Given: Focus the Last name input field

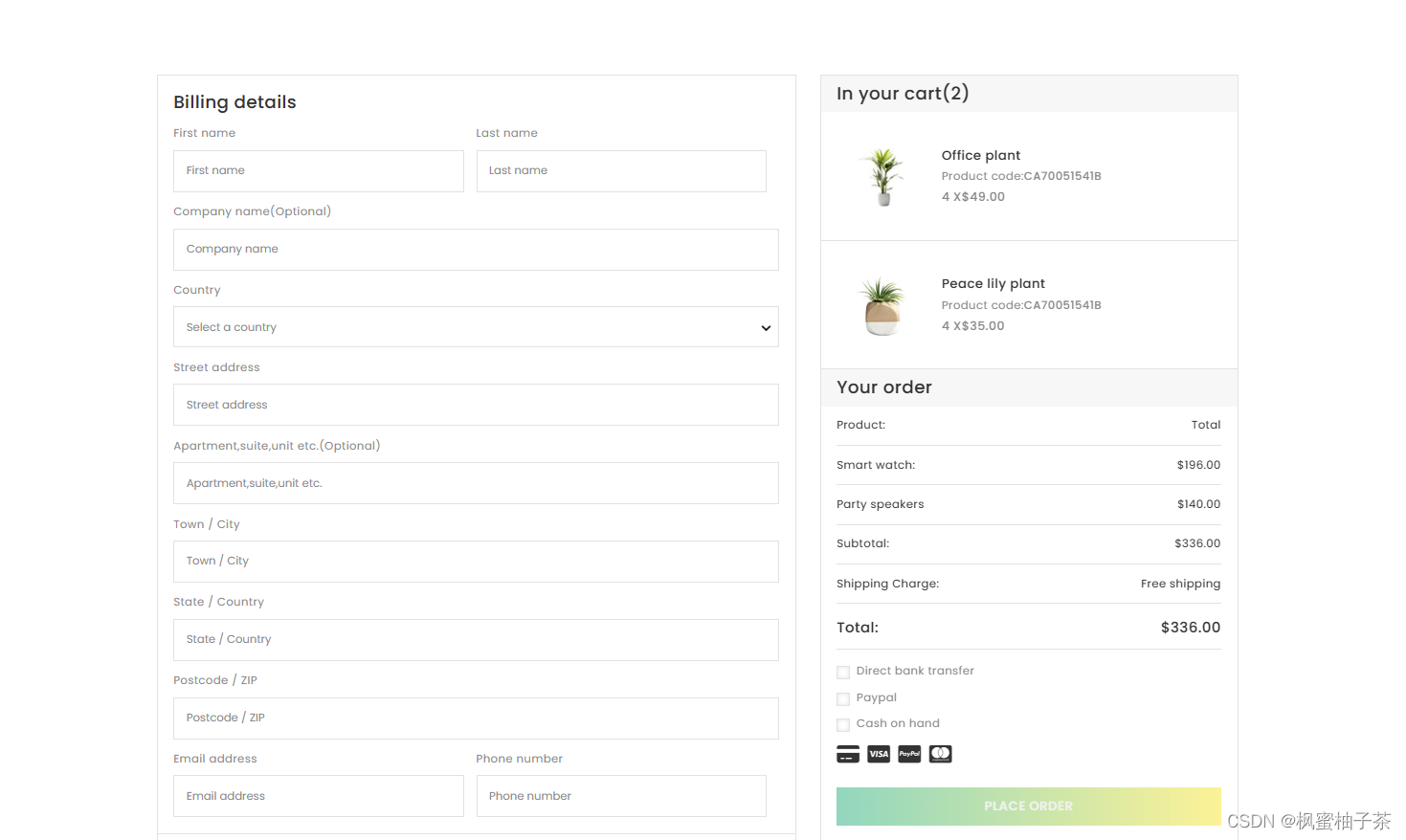Looking at the screenshot, I should click(x=621, y=171).
